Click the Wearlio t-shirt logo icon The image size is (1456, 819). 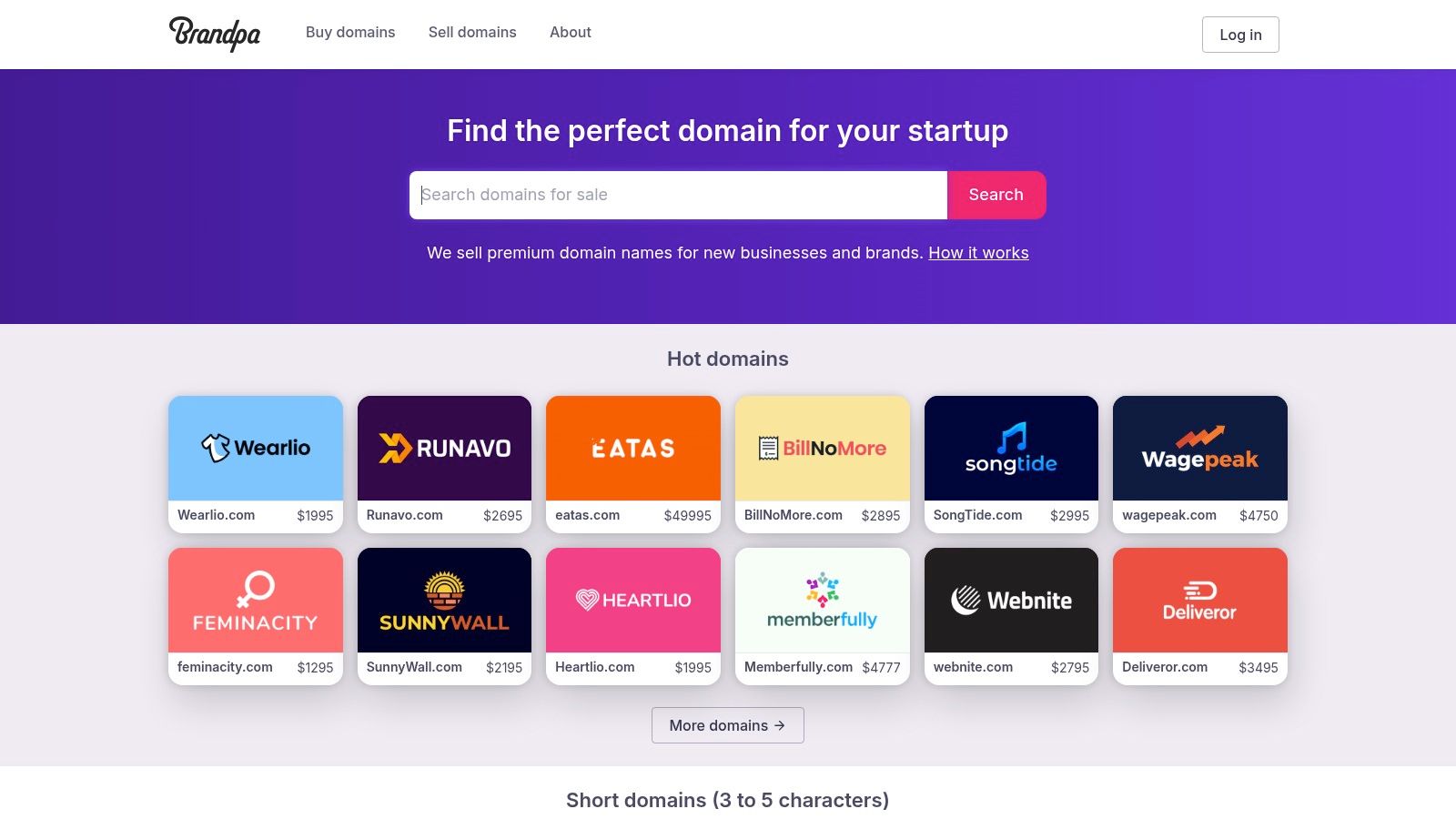(x=216, y=448)
